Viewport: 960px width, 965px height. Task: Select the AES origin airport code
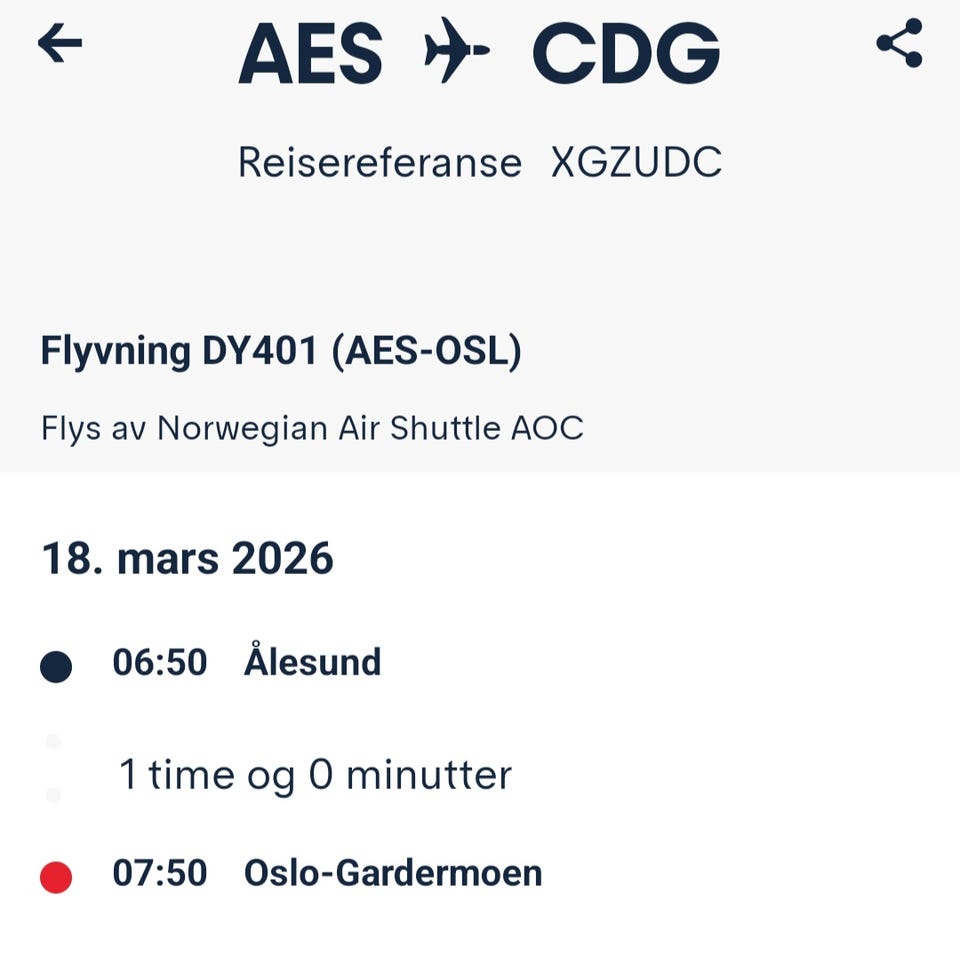tap(311, 52)
